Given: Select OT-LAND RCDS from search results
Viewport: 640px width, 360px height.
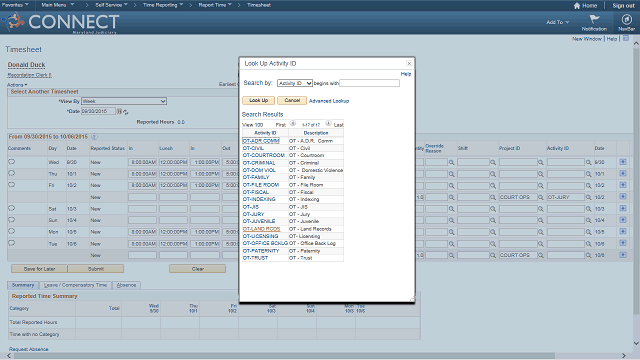Looking at the screenshot, I should [x=261, y=229].
